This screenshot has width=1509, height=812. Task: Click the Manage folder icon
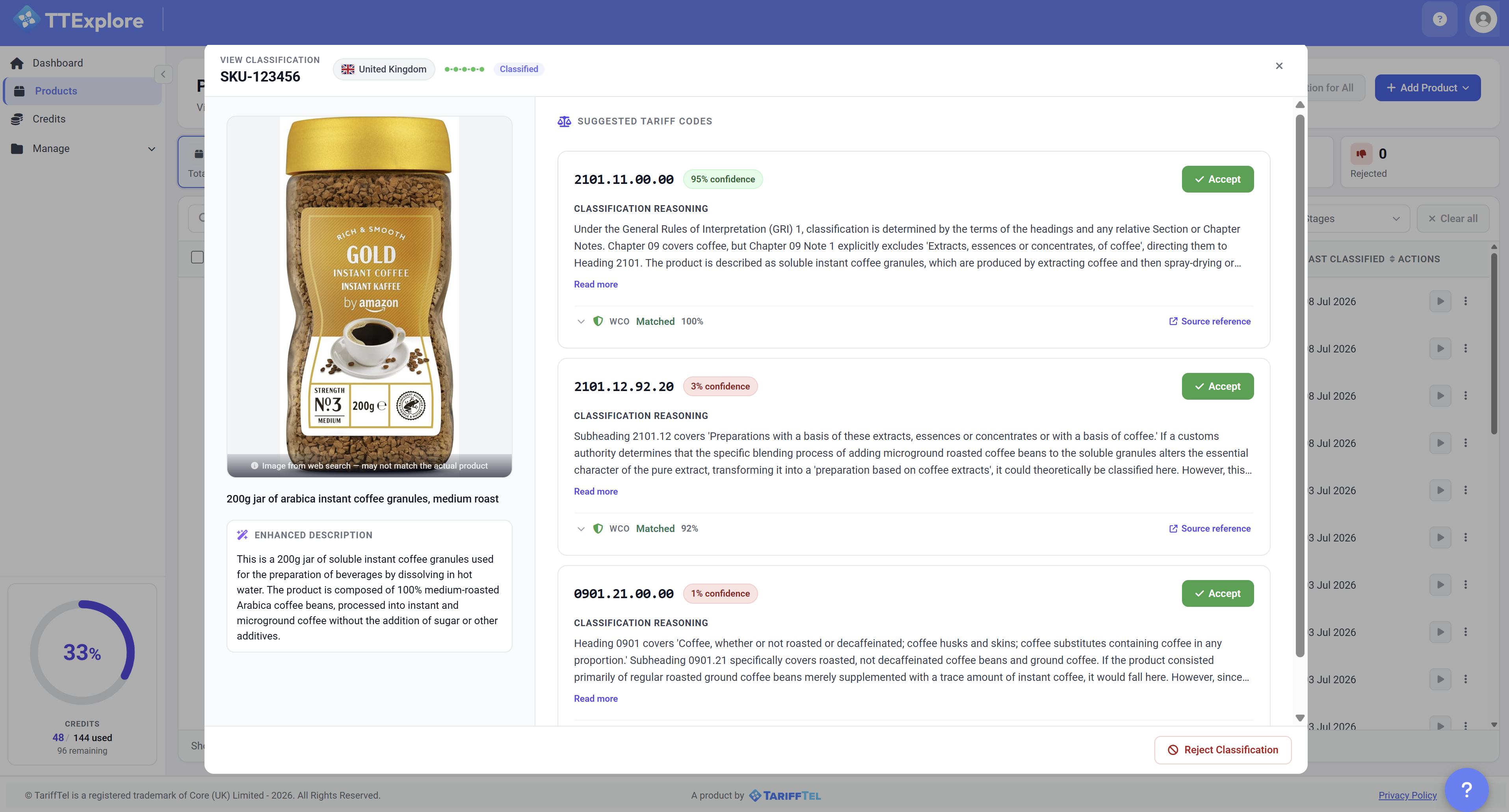17,149
